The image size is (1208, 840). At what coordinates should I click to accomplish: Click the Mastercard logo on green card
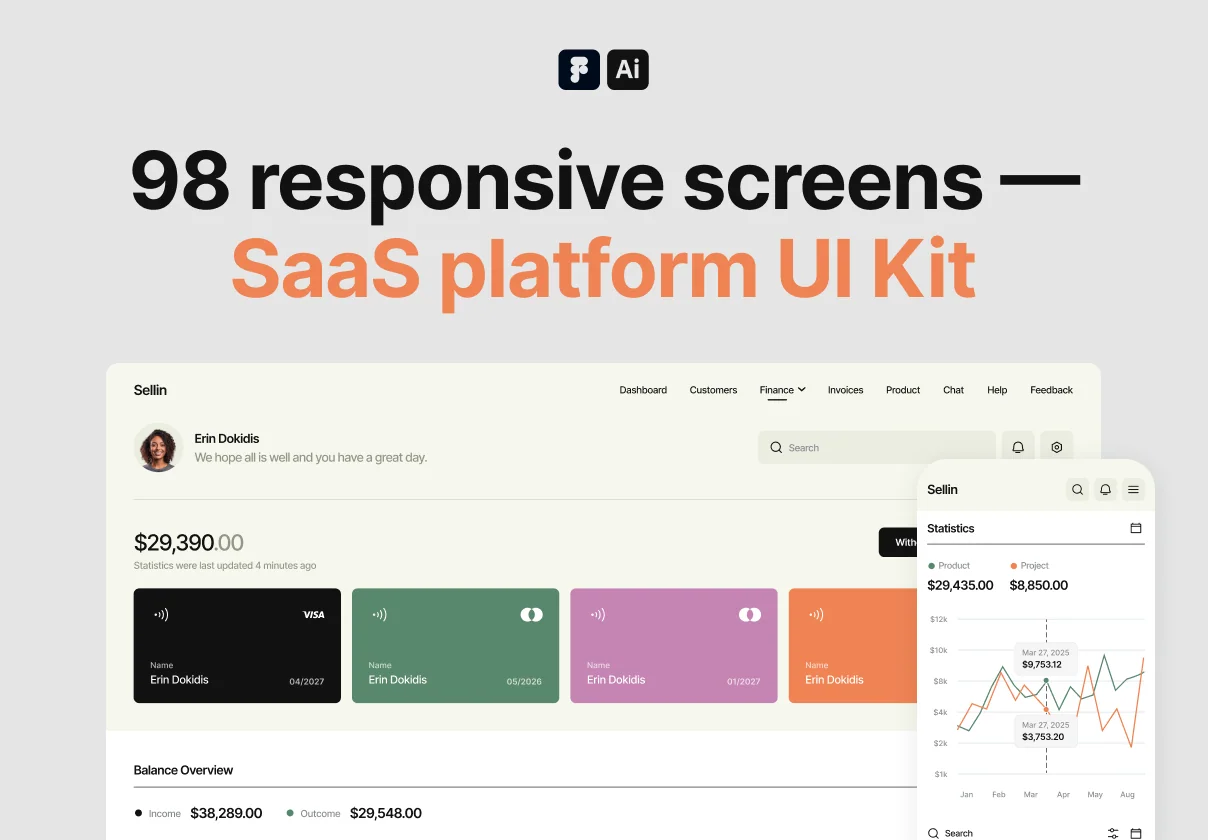pos(532,614)
